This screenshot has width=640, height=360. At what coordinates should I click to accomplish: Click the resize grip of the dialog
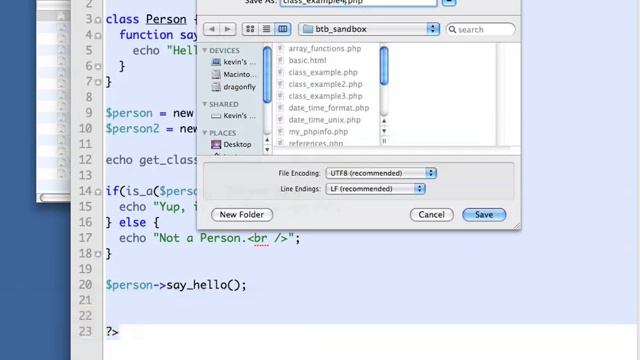coord(517,226)
